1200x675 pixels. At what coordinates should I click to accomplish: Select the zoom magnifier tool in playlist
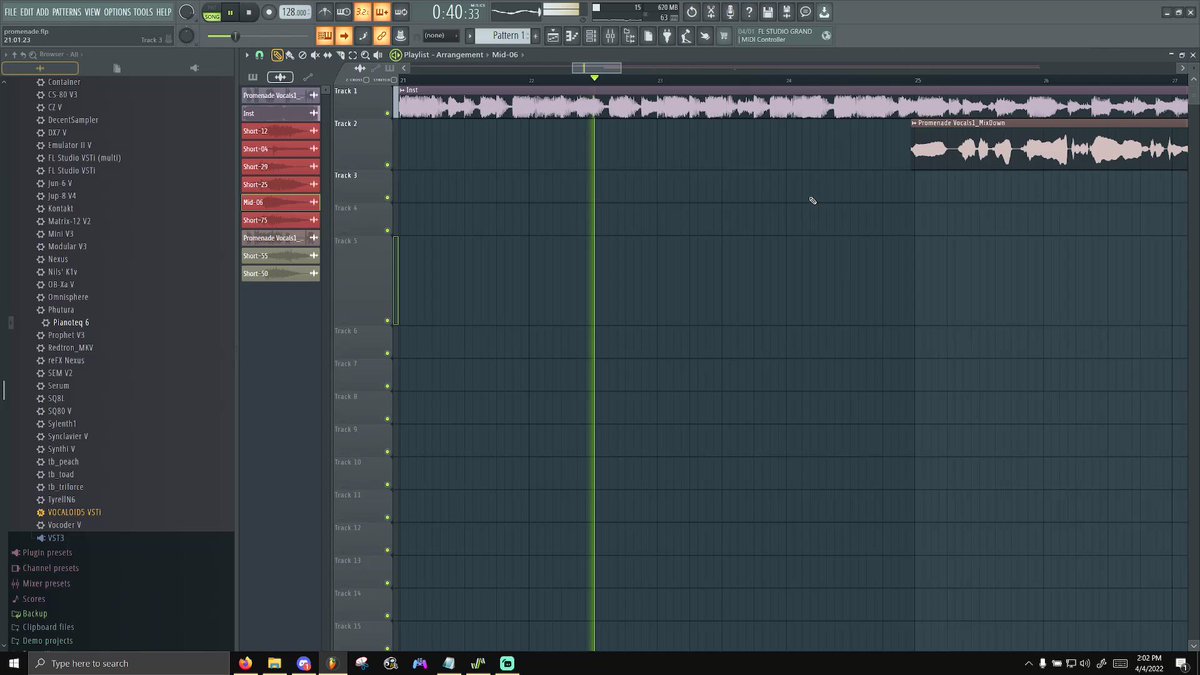[365, 55]
